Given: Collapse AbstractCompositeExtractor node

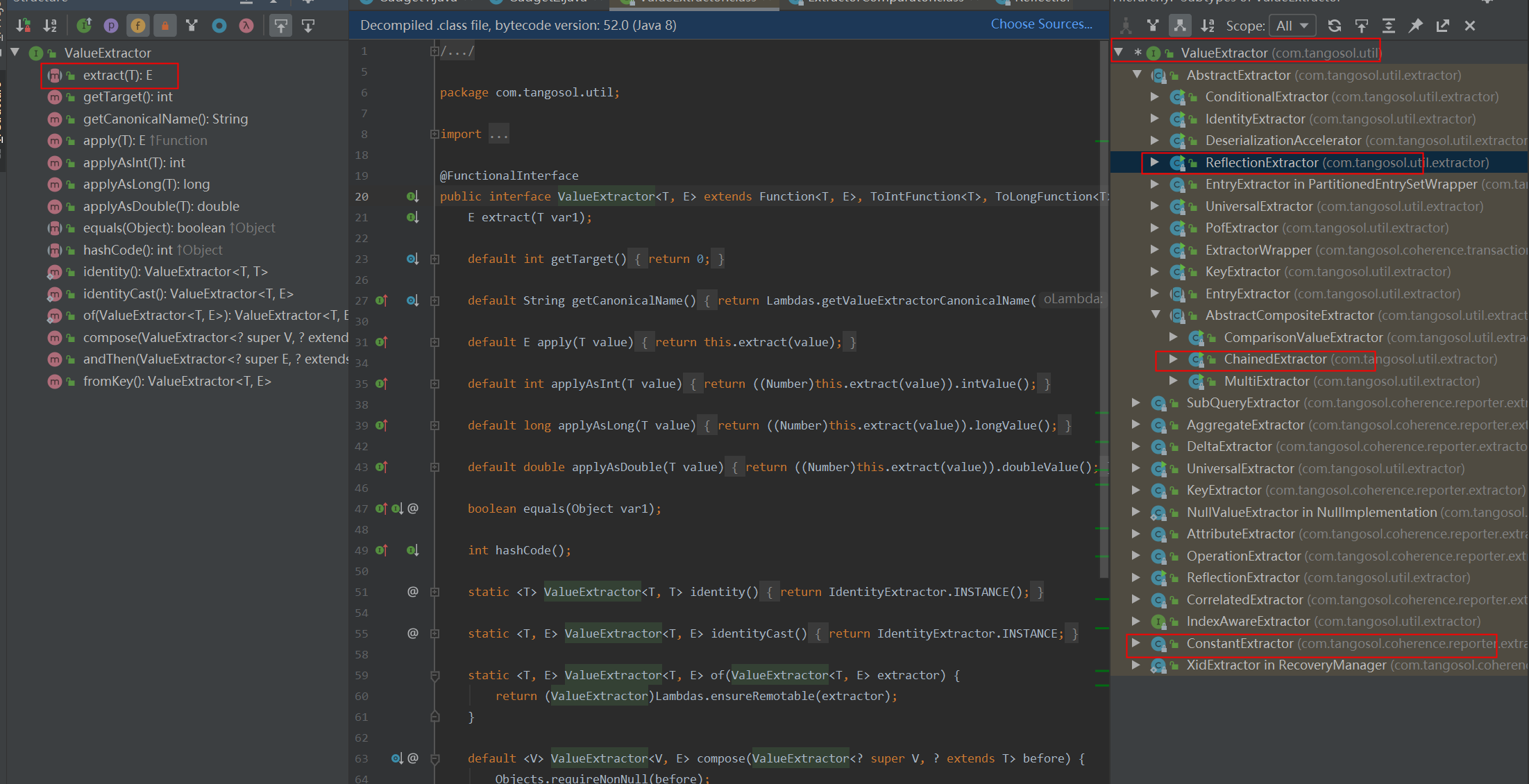Looking at the screenshot, I should [1156, 315].
